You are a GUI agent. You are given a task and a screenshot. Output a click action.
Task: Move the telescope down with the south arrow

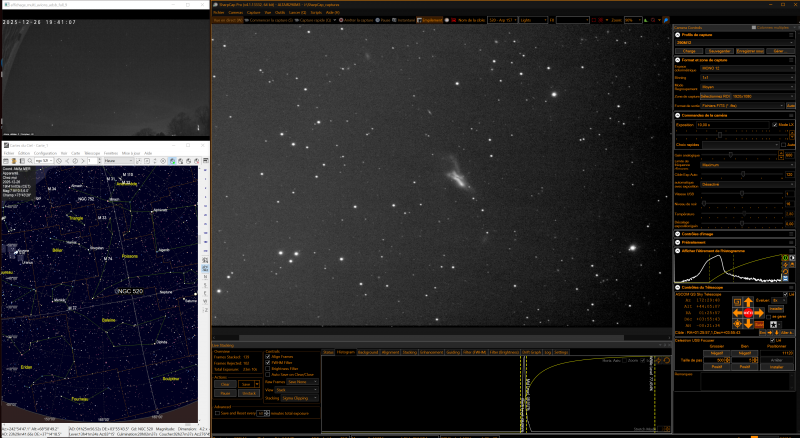[748, 324]
